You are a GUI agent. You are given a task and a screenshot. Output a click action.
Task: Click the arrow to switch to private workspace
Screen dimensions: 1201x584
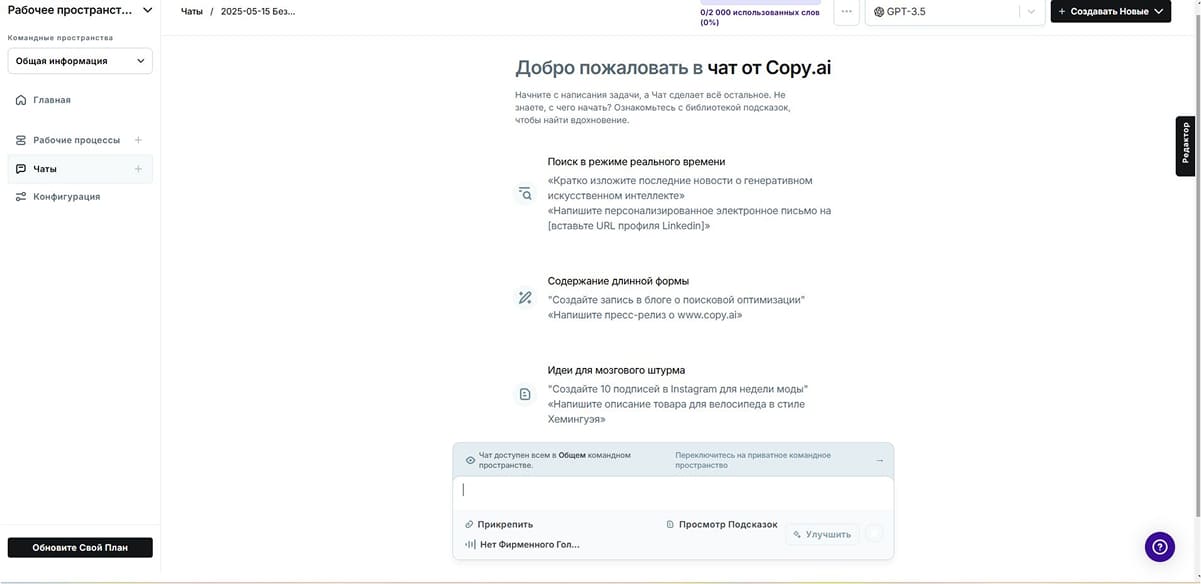(x=879, y=460)
